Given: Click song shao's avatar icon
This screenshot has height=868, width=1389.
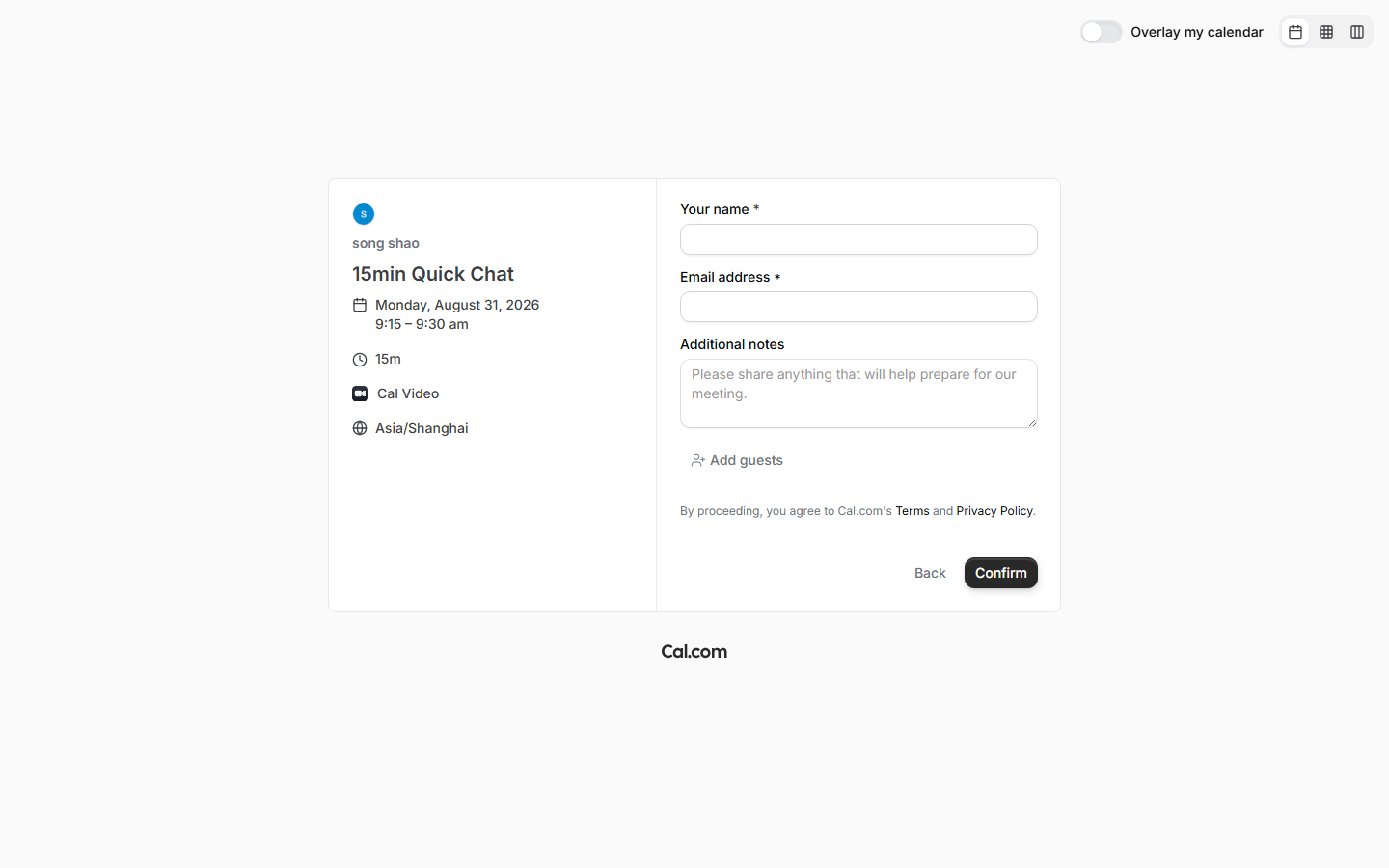Looking at the screenshot, I should 364,214.
